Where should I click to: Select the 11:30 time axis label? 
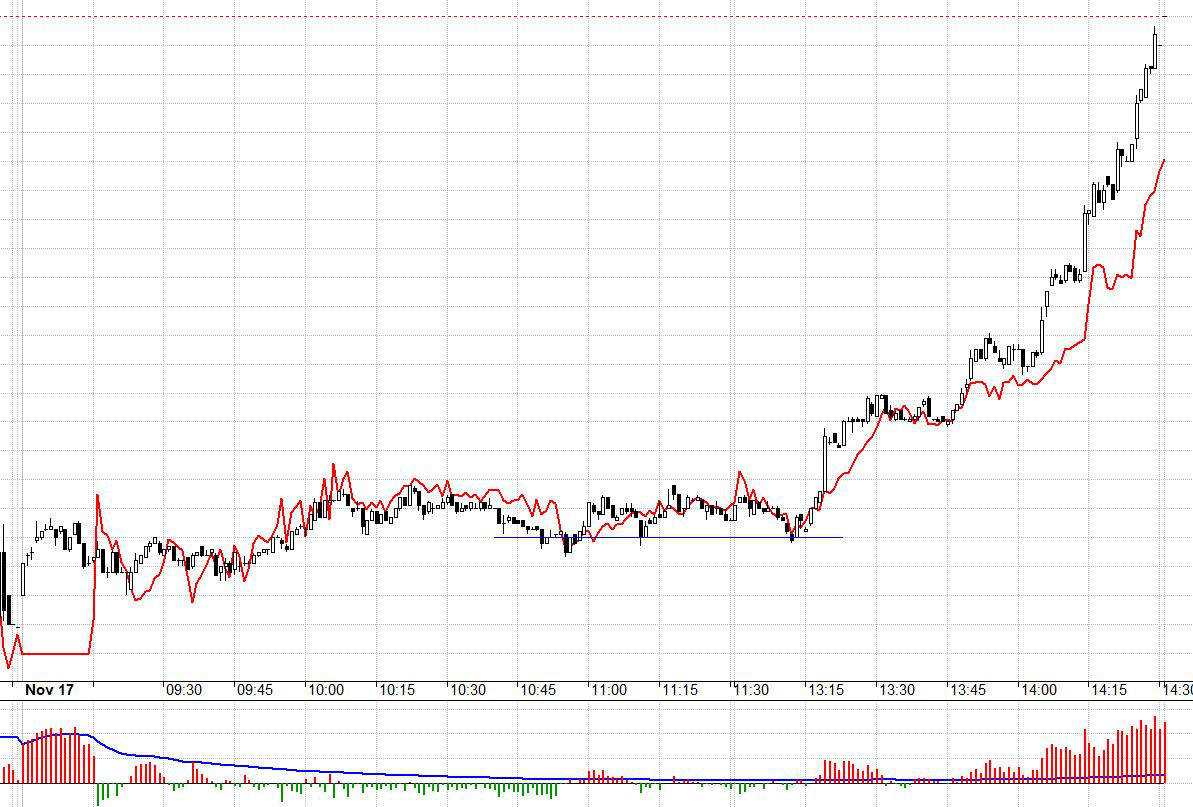coord(751,690)
